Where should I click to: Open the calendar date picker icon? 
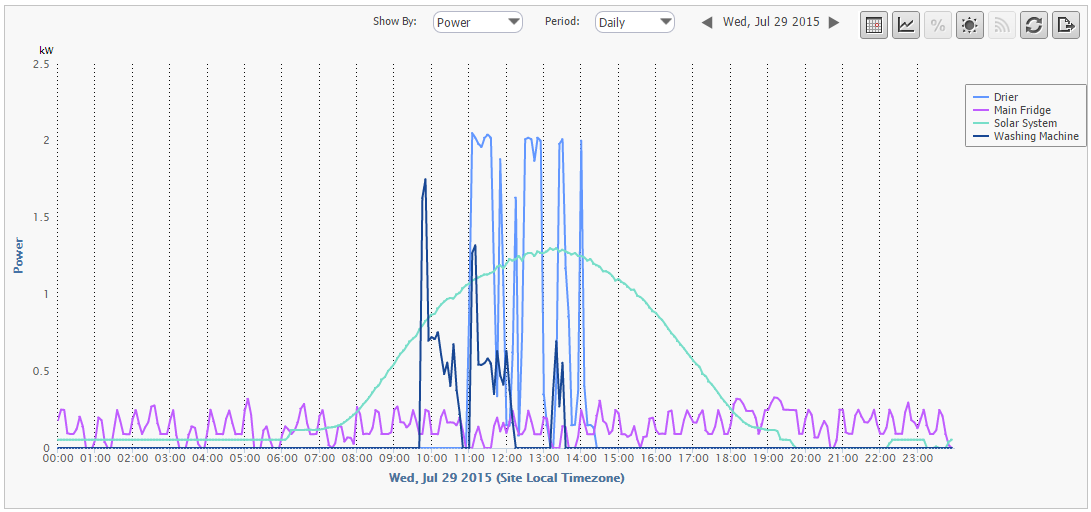[874, 25]
